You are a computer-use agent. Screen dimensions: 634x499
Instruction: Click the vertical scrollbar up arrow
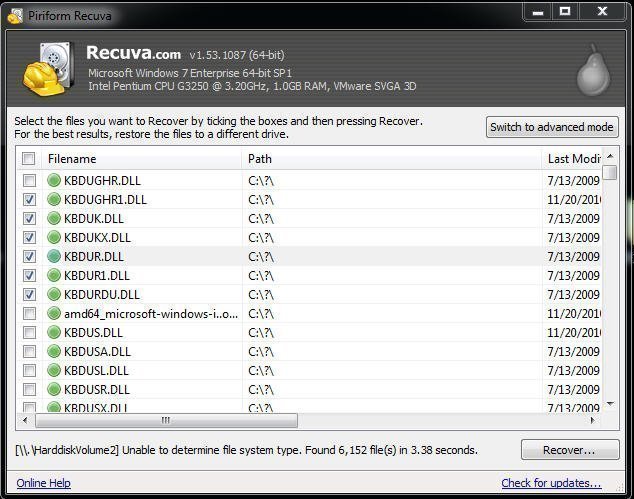[x=610, y=156]
